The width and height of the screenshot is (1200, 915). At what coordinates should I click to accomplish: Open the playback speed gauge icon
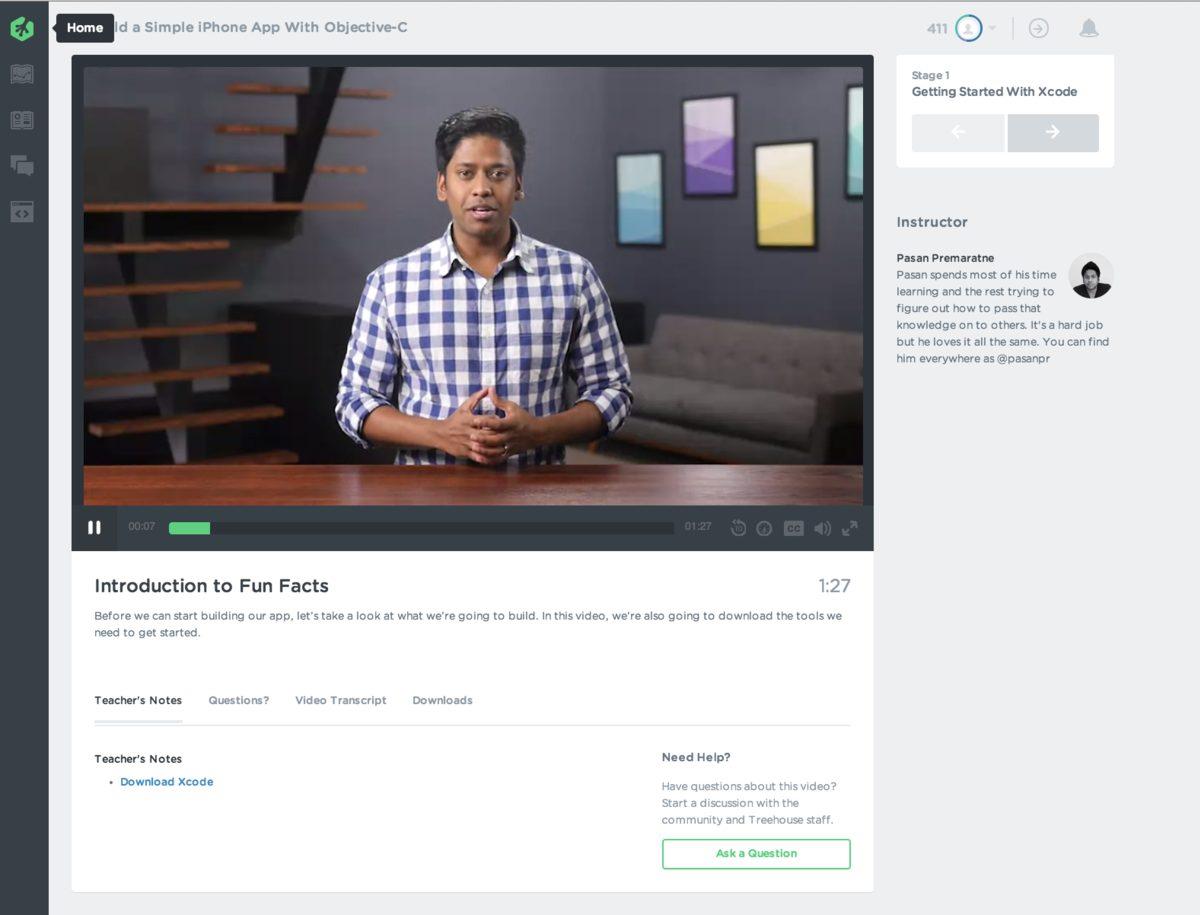pyautogui.click(x=764, y=528)
